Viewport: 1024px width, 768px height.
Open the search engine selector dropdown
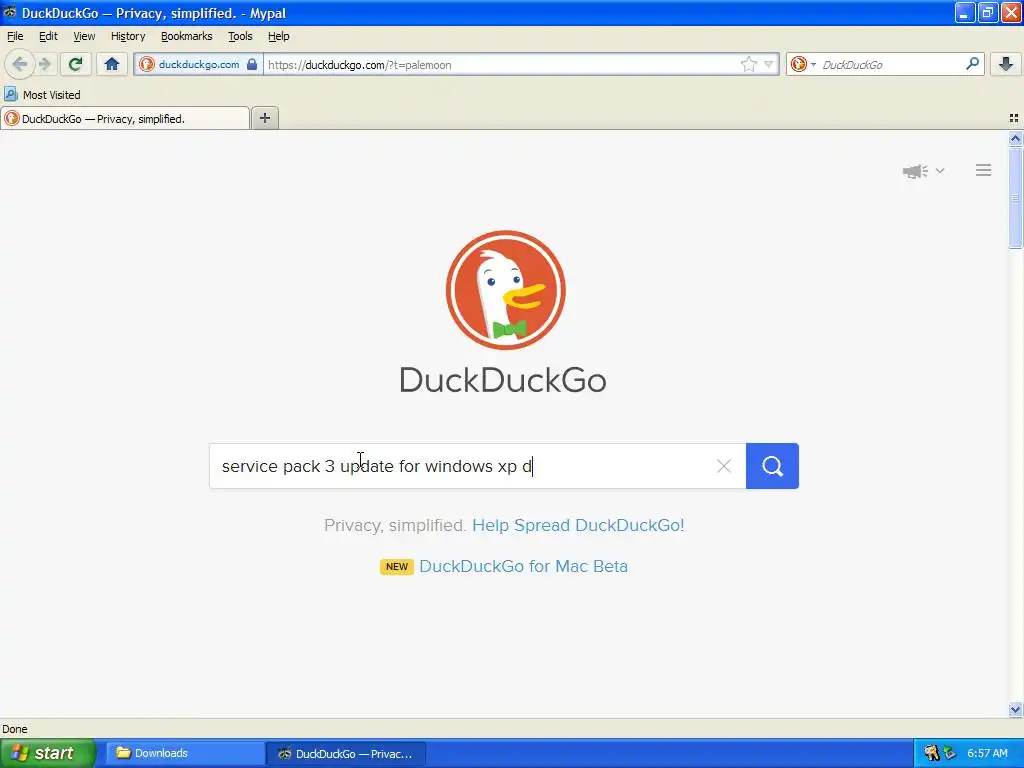pyautogui.click(x=803, y=64)
